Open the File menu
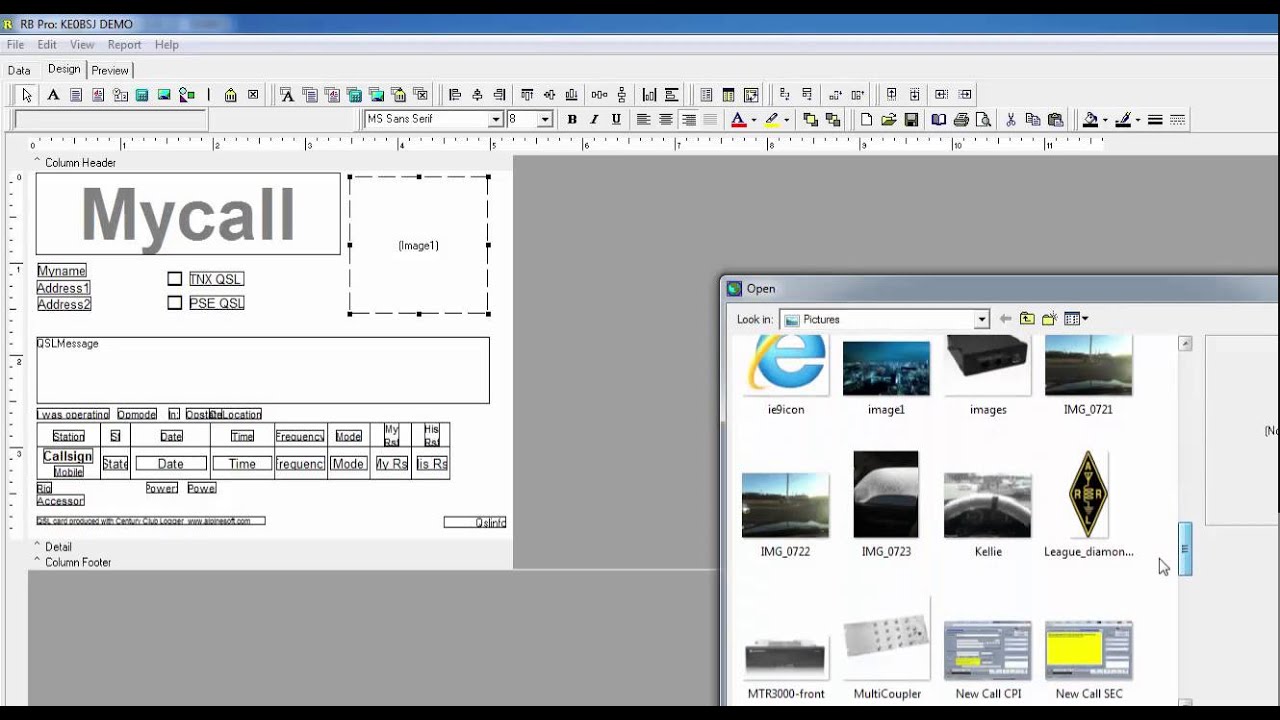Image resolution: width=1280 pixels, height=720 pixels. coord(15,45)
